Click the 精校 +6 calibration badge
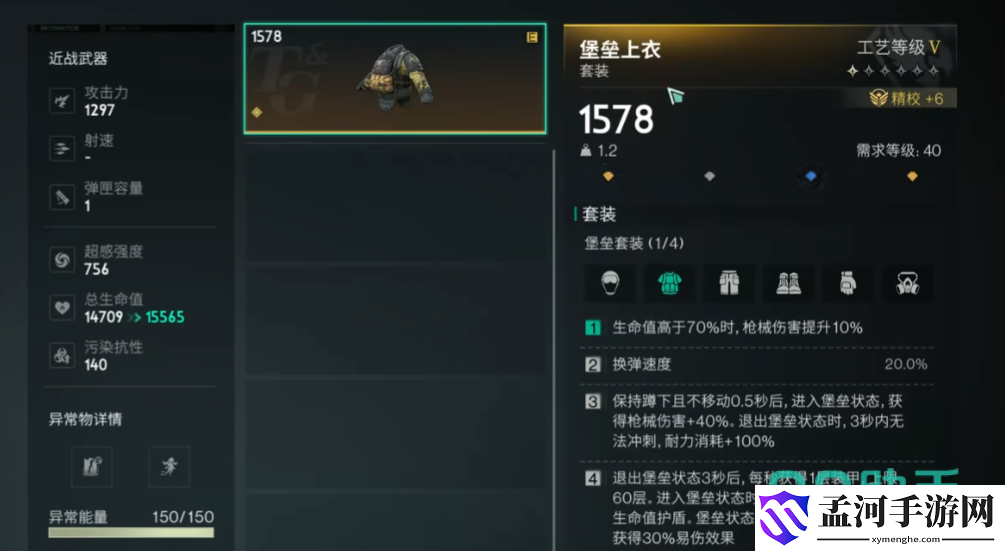1005x551 pixels. point(906,98)
